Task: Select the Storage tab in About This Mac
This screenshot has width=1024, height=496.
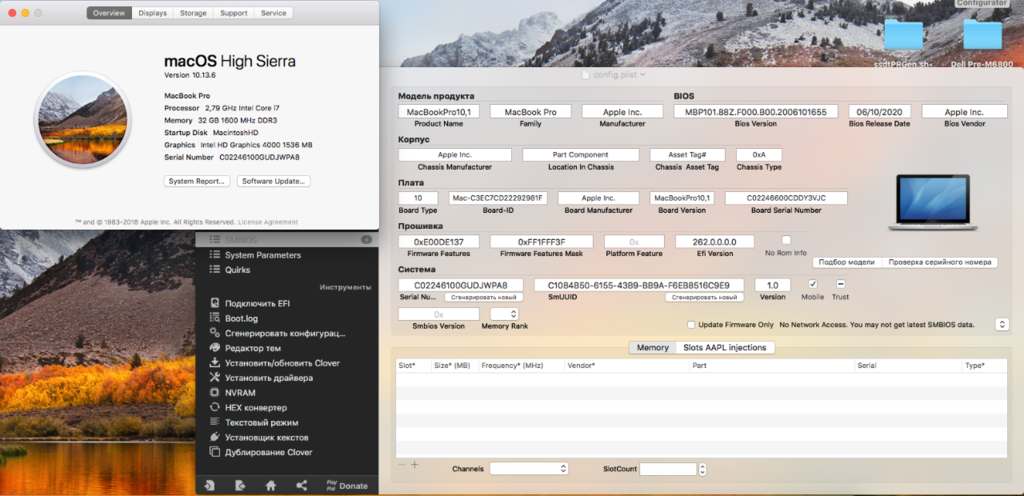Action: click(x=193, y=13)
